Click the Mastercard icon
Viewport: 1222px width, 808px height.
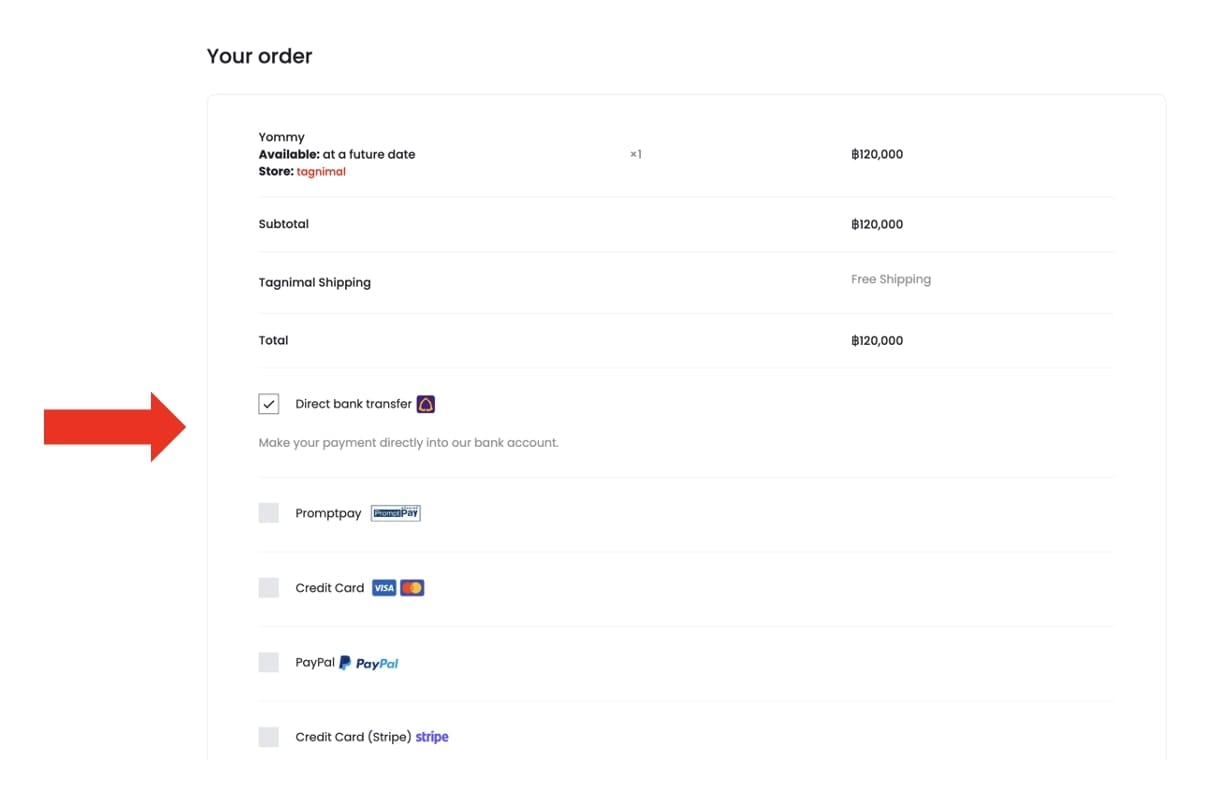tap(412, 588)
